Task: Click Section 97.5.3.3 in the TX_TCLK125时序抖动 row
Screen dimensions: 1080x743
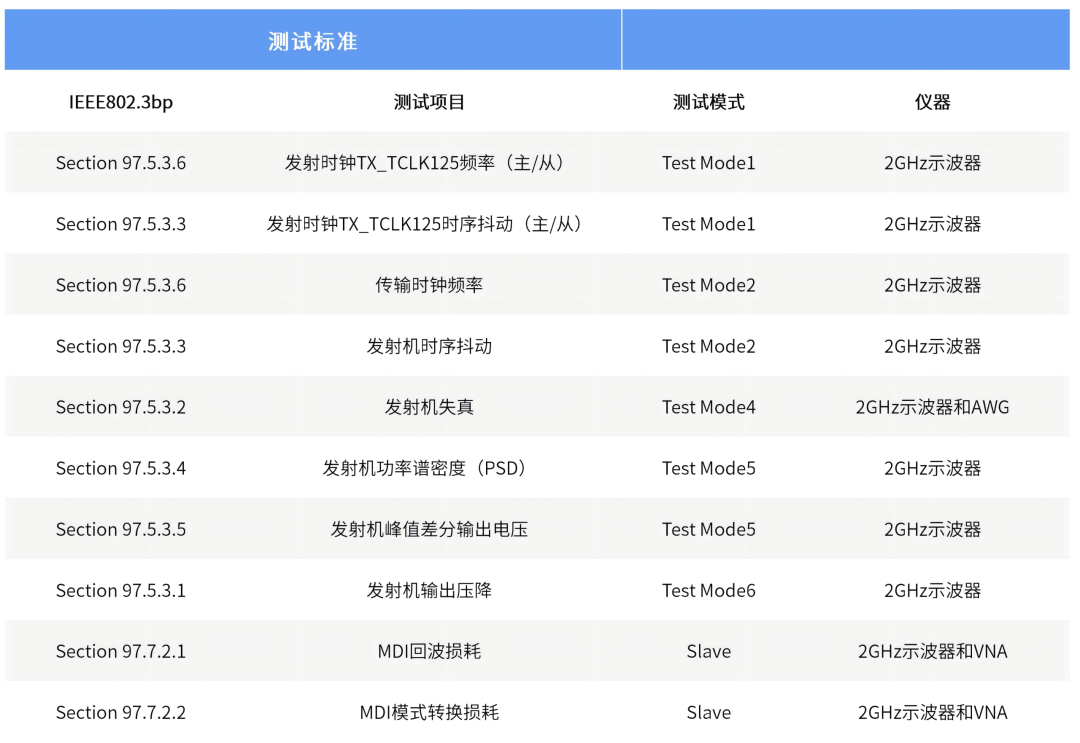Action: point(121,224)
